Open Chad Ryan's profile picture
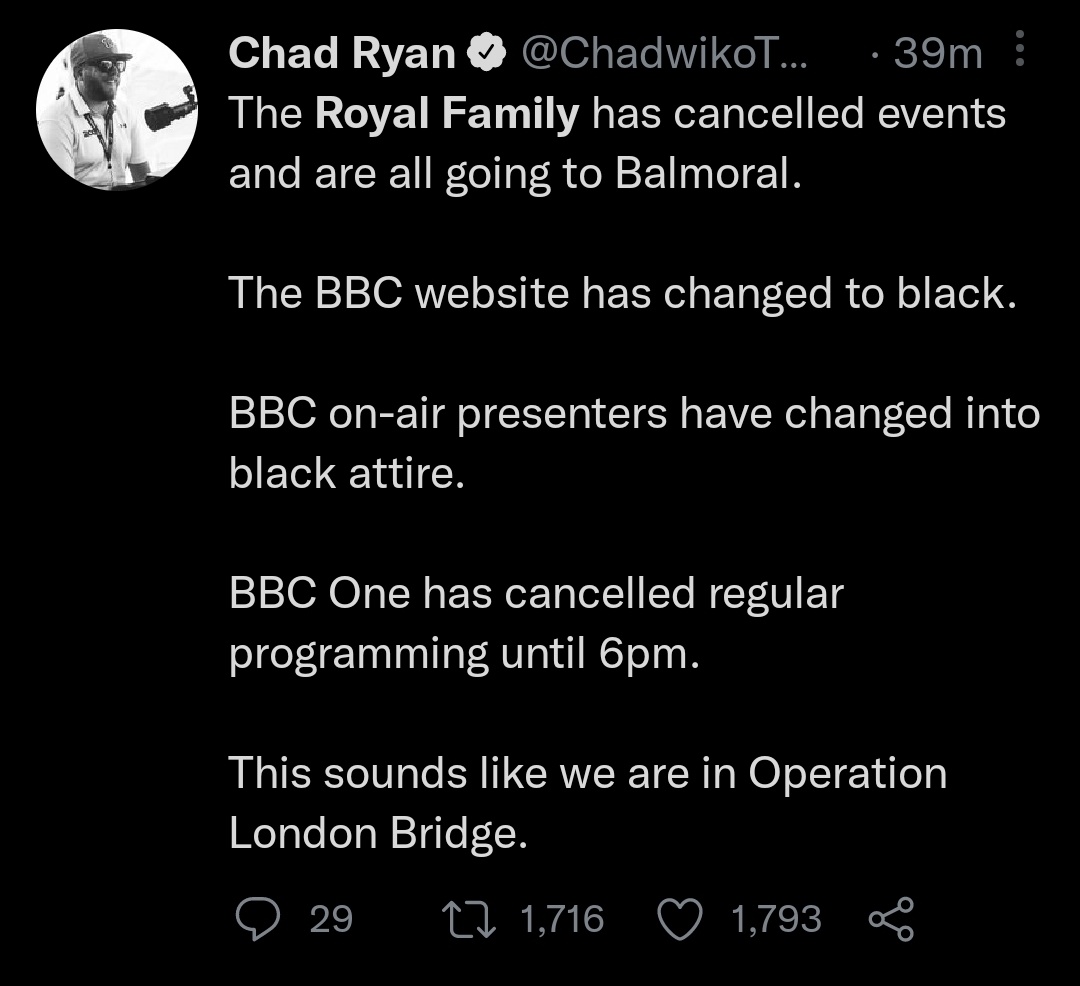 click(x=117, y=109)
